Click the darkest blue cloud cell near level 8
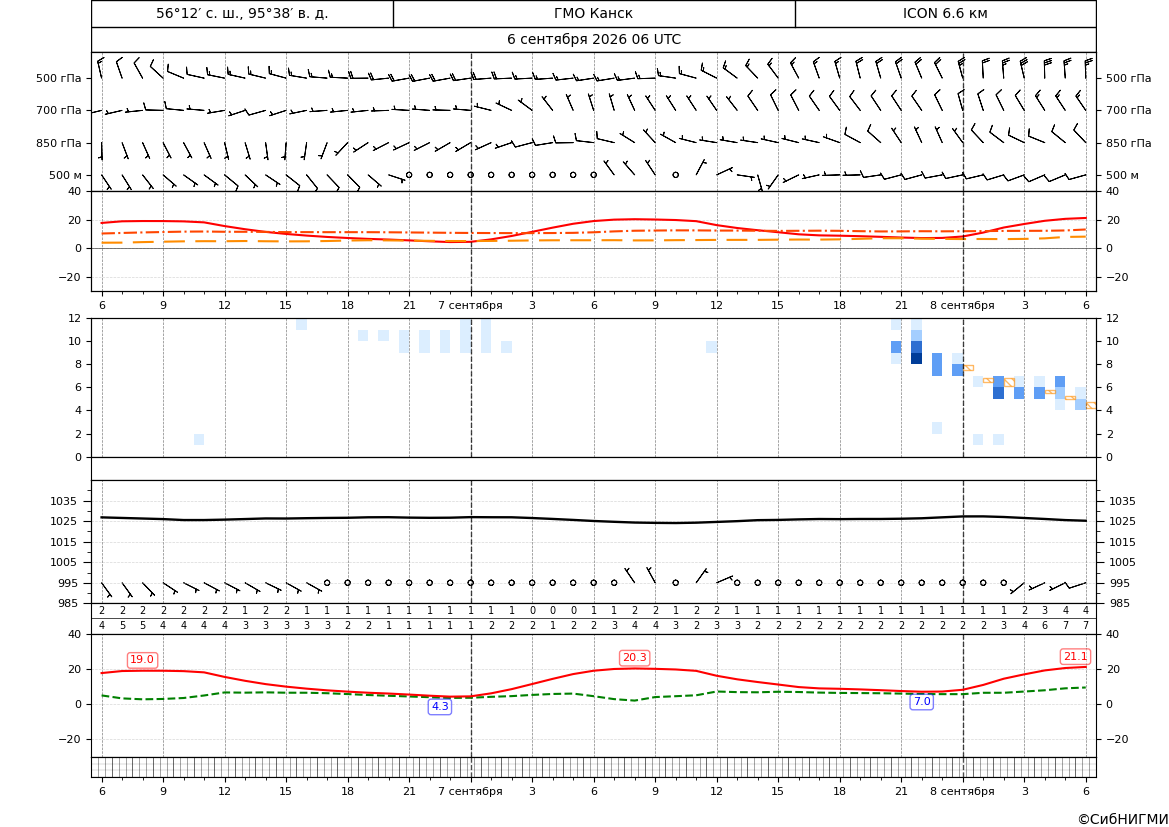The image size is (1169, 827). 916,358
